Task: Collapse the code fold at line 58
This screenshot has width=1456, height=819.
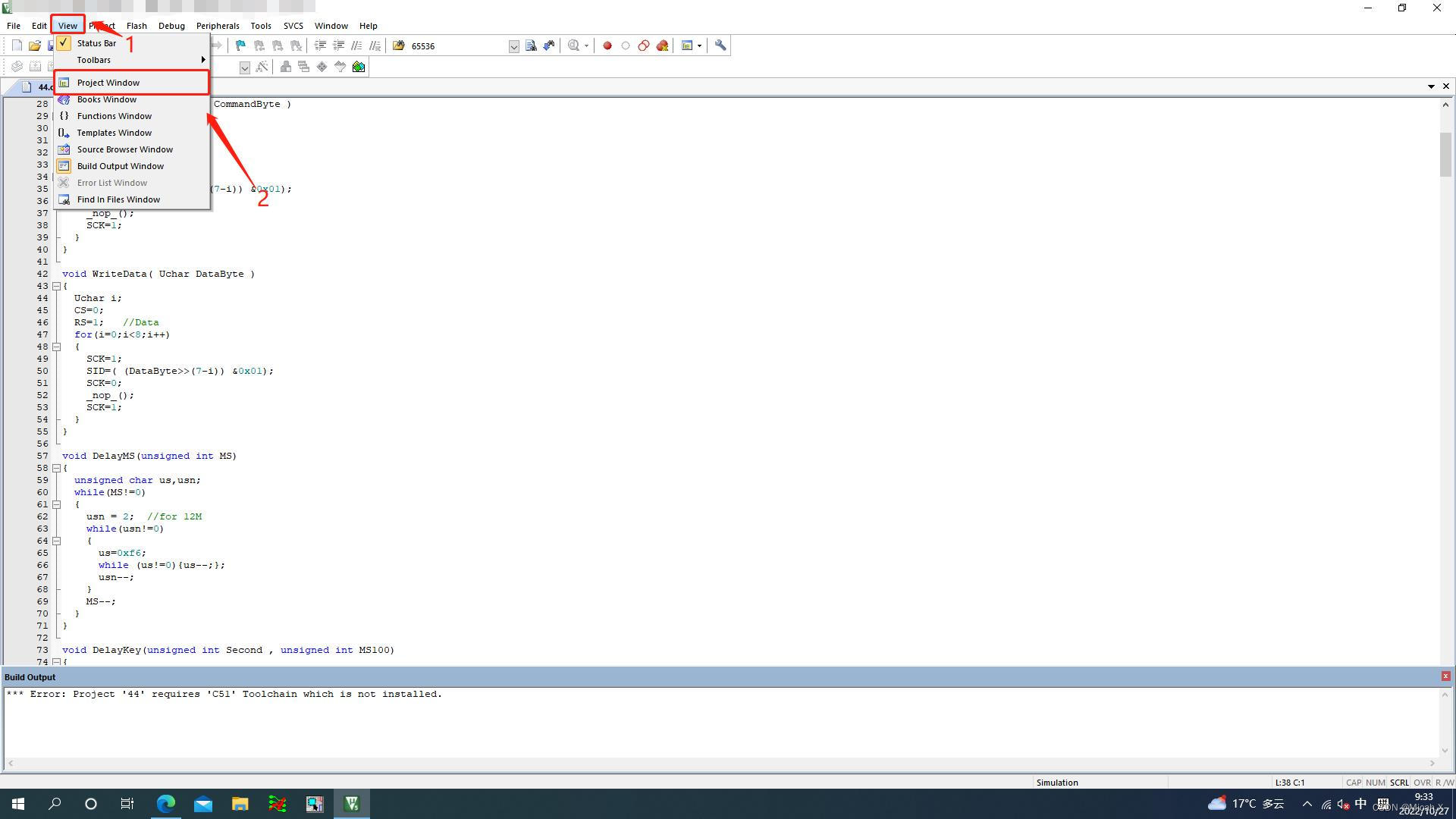Action: click(56, 468)
